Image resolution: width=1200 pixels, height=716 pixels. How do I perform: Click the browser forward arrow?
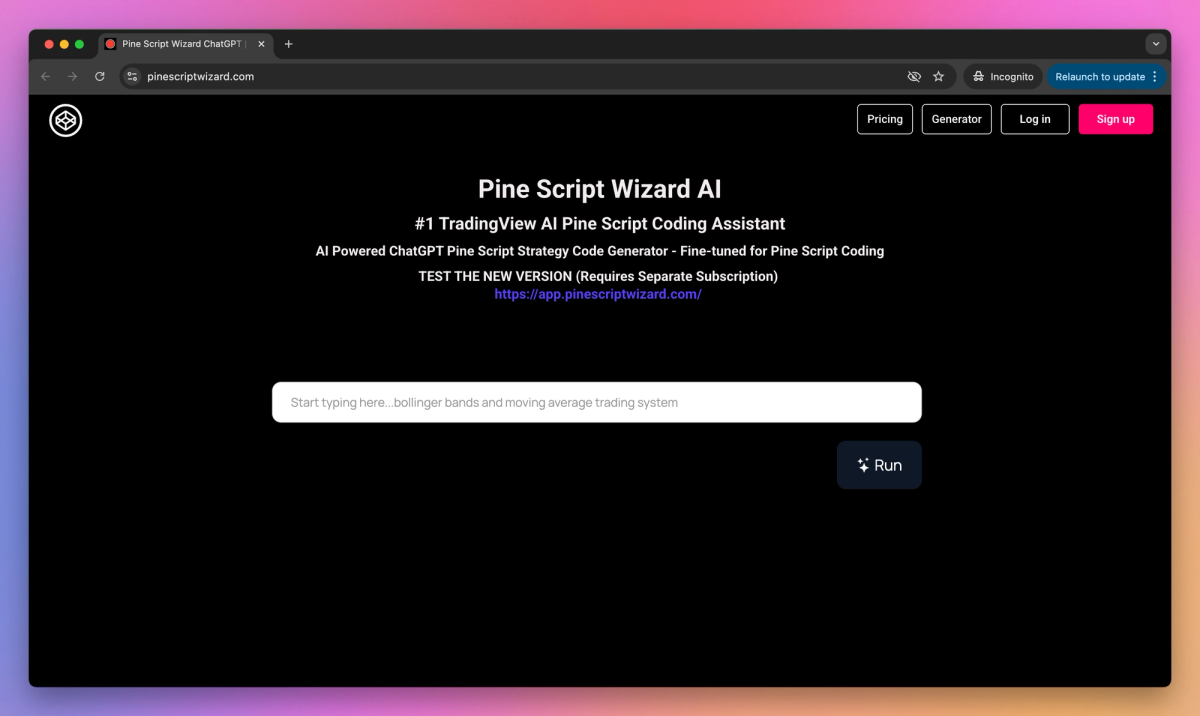click(72, 76)
